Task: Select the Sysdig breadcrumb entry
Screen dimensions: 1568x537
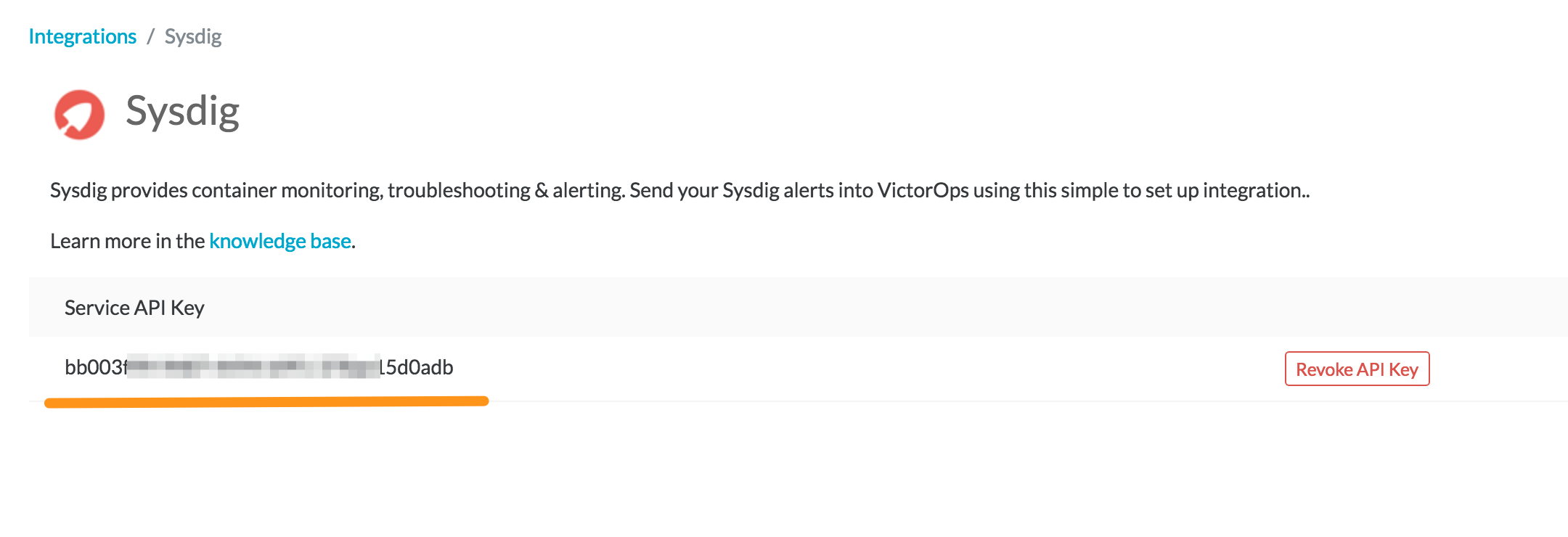Action: coord(192,35)
